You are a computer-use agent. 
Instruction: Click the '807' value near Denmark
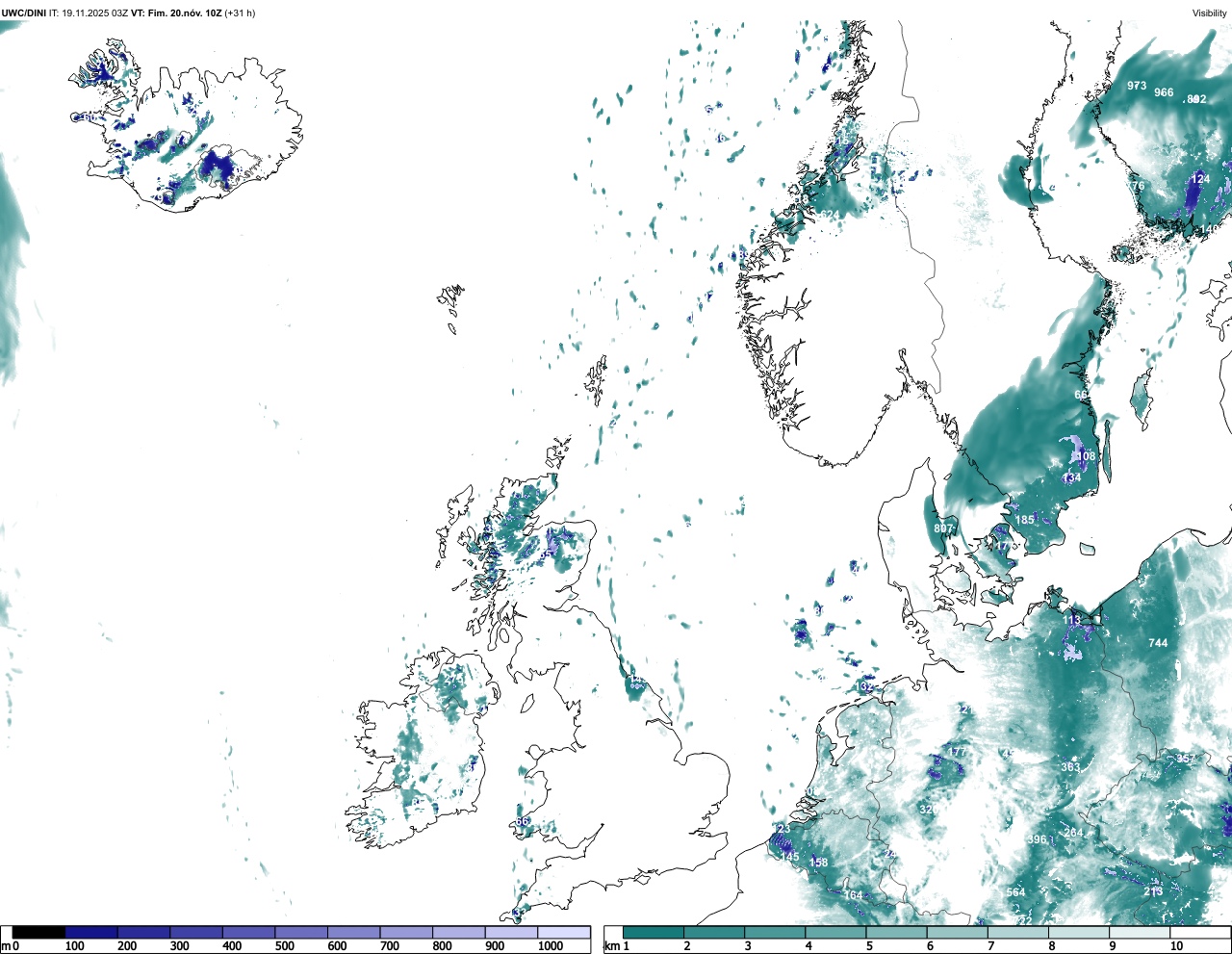[943, 529]
